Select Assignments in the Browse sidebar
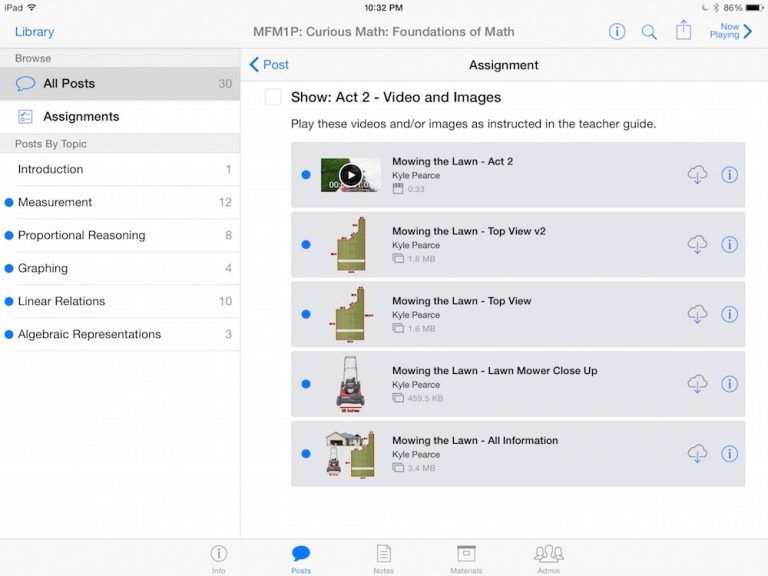The width and height of the screenshot is (768, 576). click(80, 117)
